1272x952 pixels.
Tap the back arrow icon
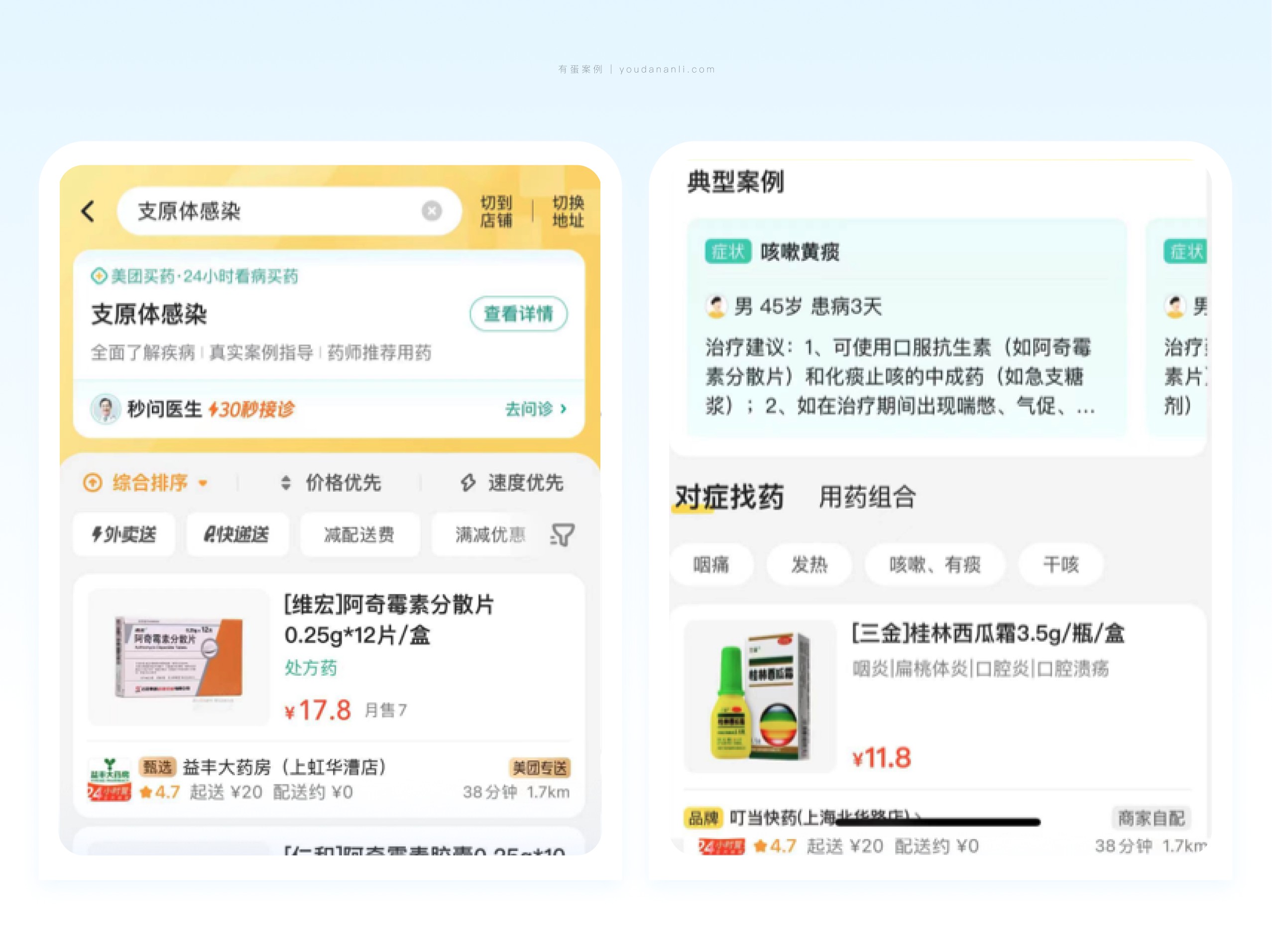pyautogui.click(x=88, y=211)
